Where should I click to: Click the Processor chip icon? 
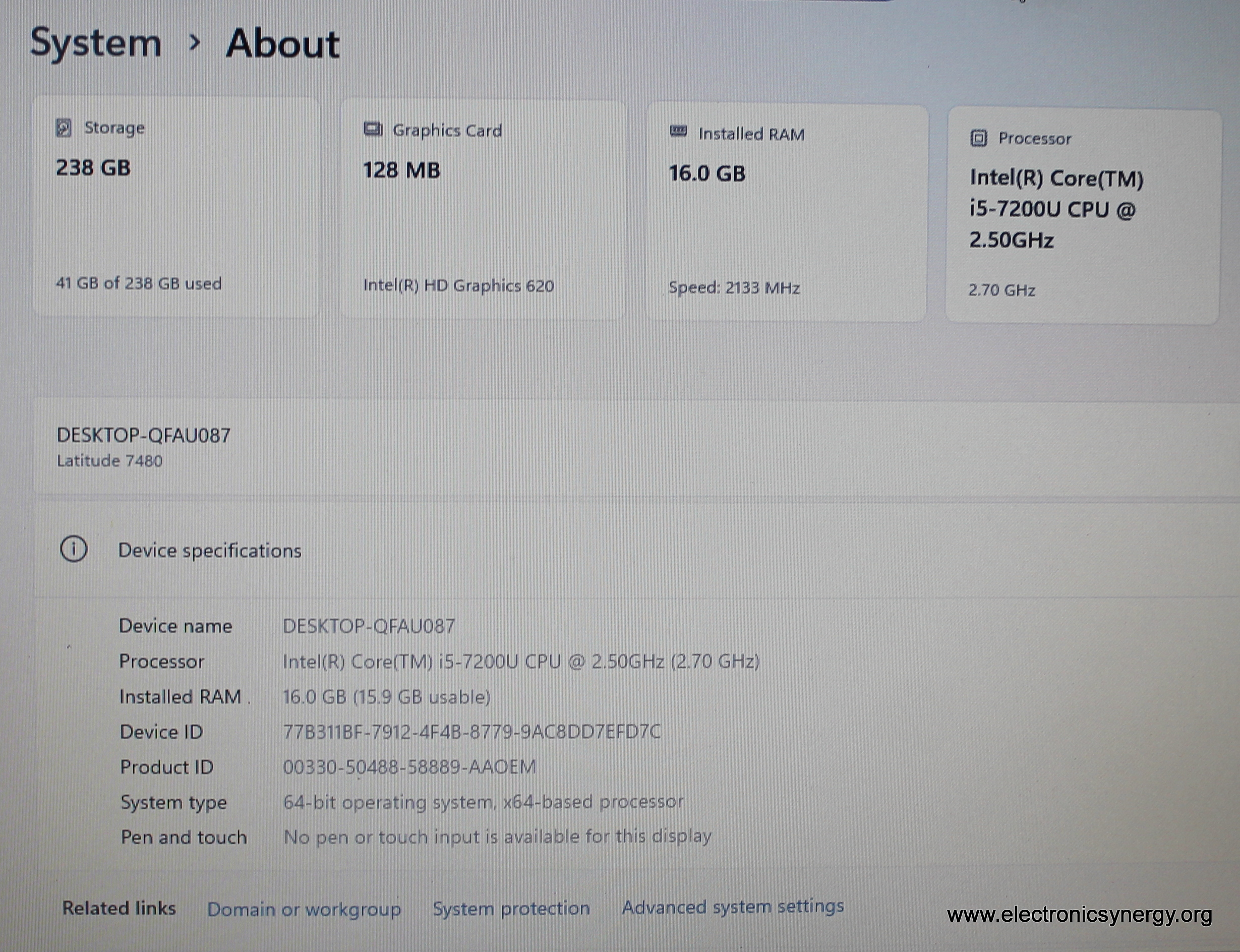[x=978, y=138]
